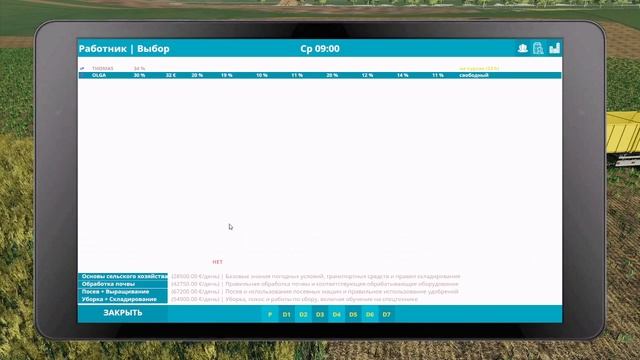Click the Ср 09:00 clock text
The width and height of the screenshot is (640, 360).
pyautogui.click(x=320, y=49)
